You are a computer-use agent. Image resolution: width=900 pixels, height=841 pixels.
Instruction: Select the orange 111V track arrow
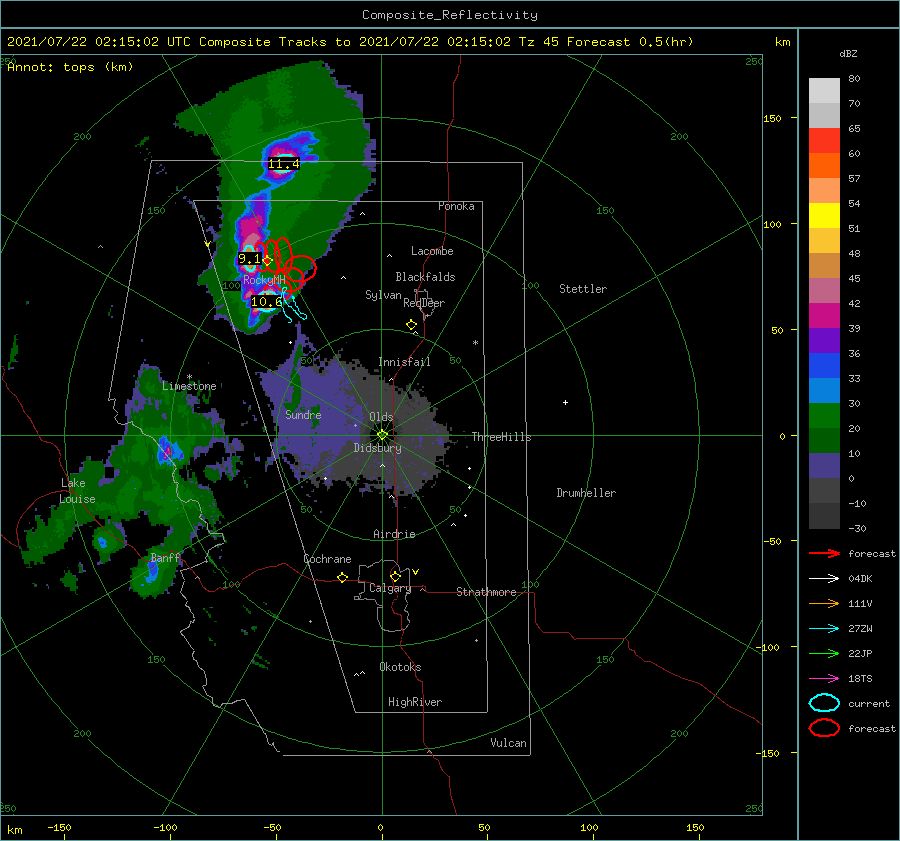coord(824,603)
